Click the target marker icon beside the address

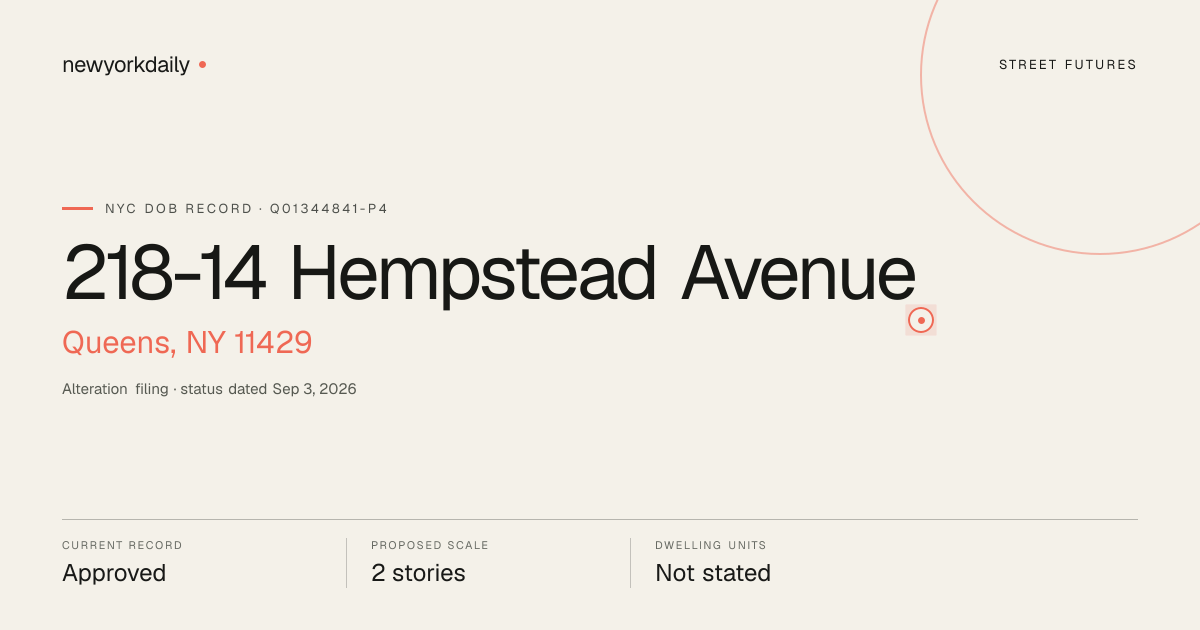(x=921, y=320)
